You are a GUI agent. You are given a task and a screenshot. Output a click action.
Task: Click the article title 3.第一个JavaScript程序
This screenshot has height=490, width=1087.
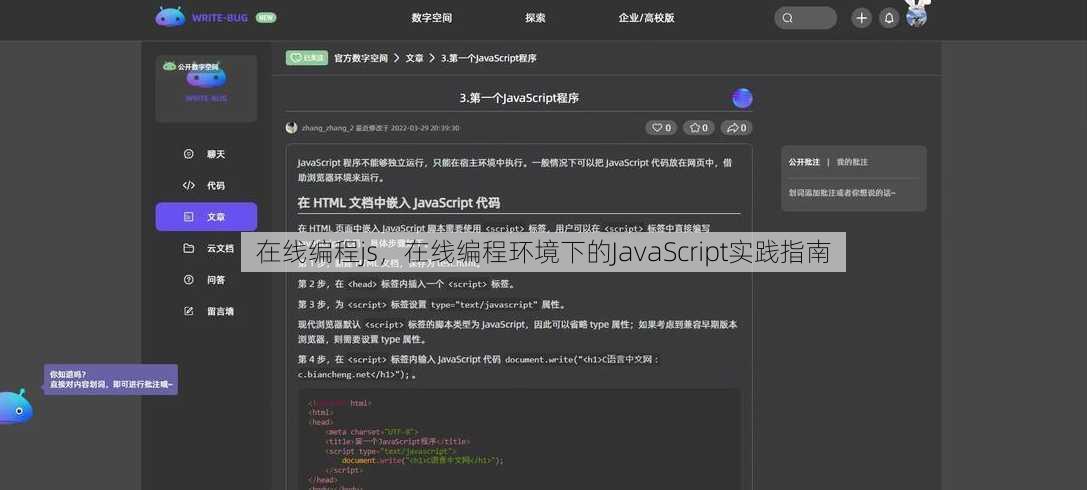(x=519, y=98)
